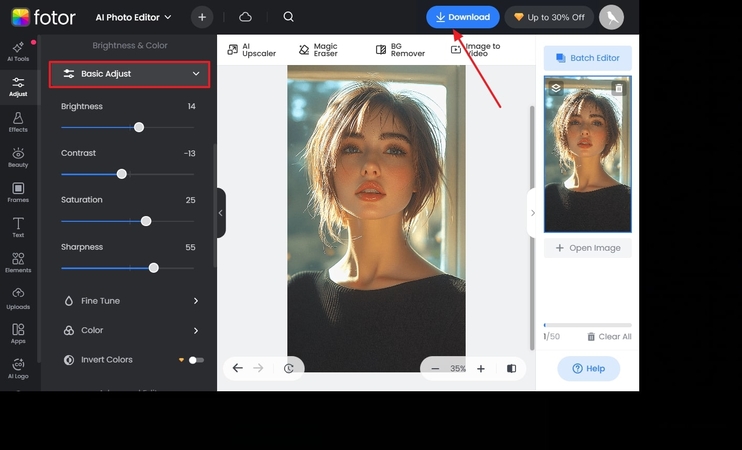
Task: Click the Brightness slider handle
Action: (x=139, y=127)
